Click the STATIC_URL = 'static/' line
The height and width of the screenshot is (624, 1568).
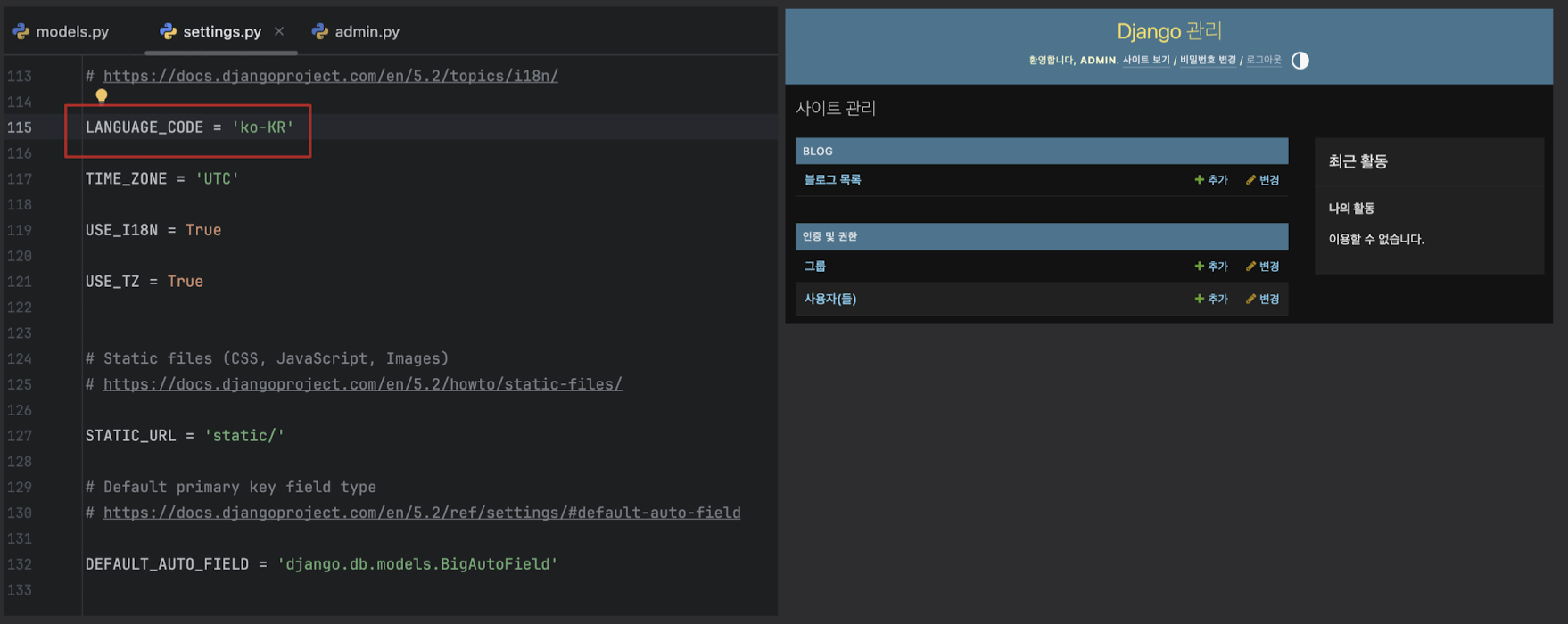point(185,436)
